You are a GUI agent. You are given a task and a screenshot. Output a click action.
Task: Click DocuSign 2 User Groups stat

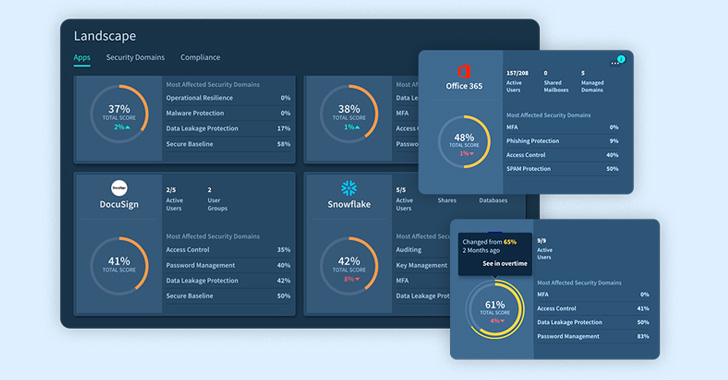pos(217,199)
